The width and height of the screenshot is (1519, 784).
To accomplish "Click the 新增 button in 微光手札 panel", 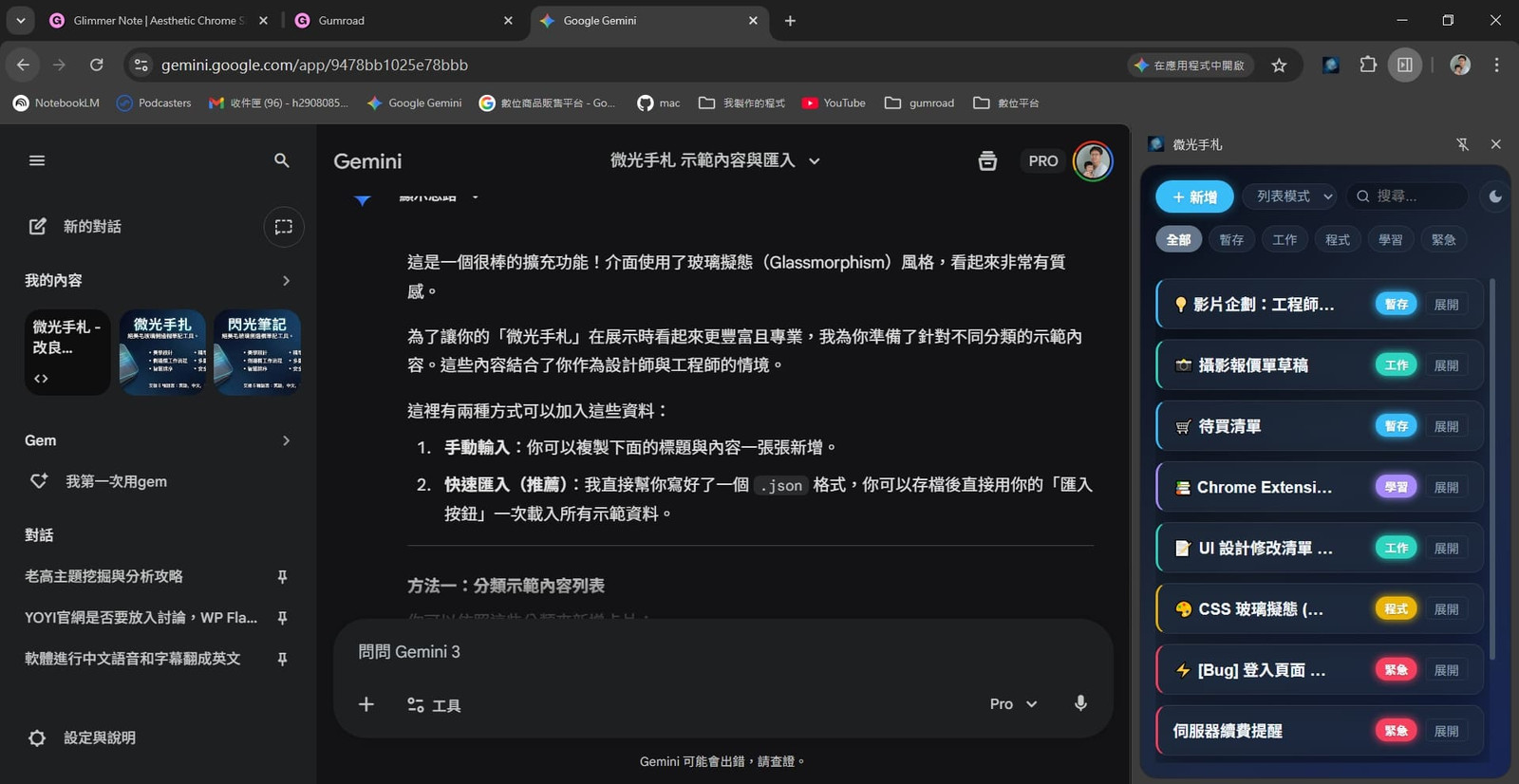I will (1194, 196).
